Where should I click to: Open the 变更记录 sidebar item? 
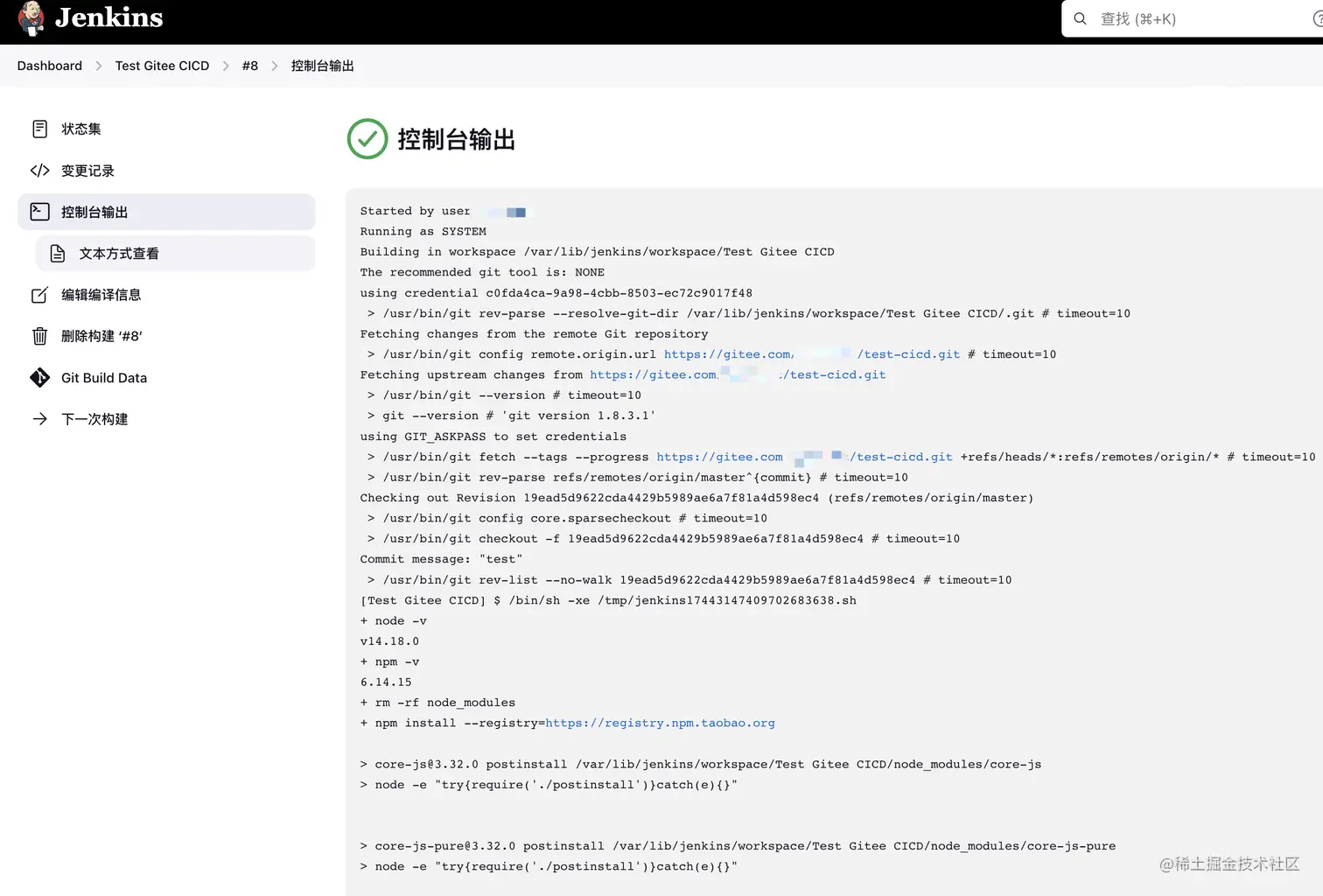(x=166, y=171)
